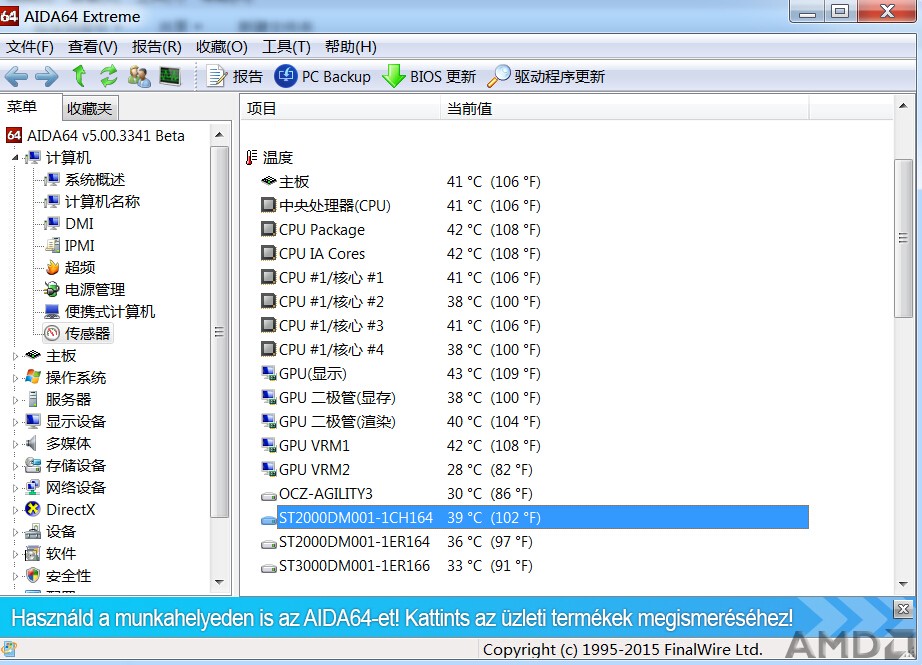
Task: Open the 帮助(H) menu
Action: tap(350, 46)
